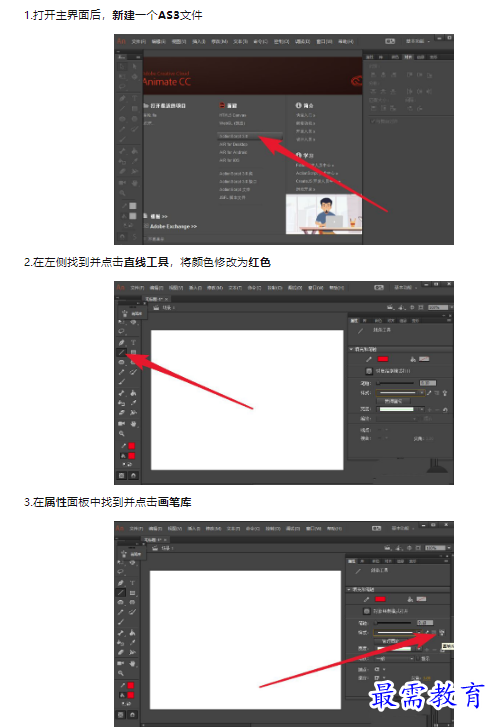Click WebGL preview entry in step 1

(x=232, y=123)
